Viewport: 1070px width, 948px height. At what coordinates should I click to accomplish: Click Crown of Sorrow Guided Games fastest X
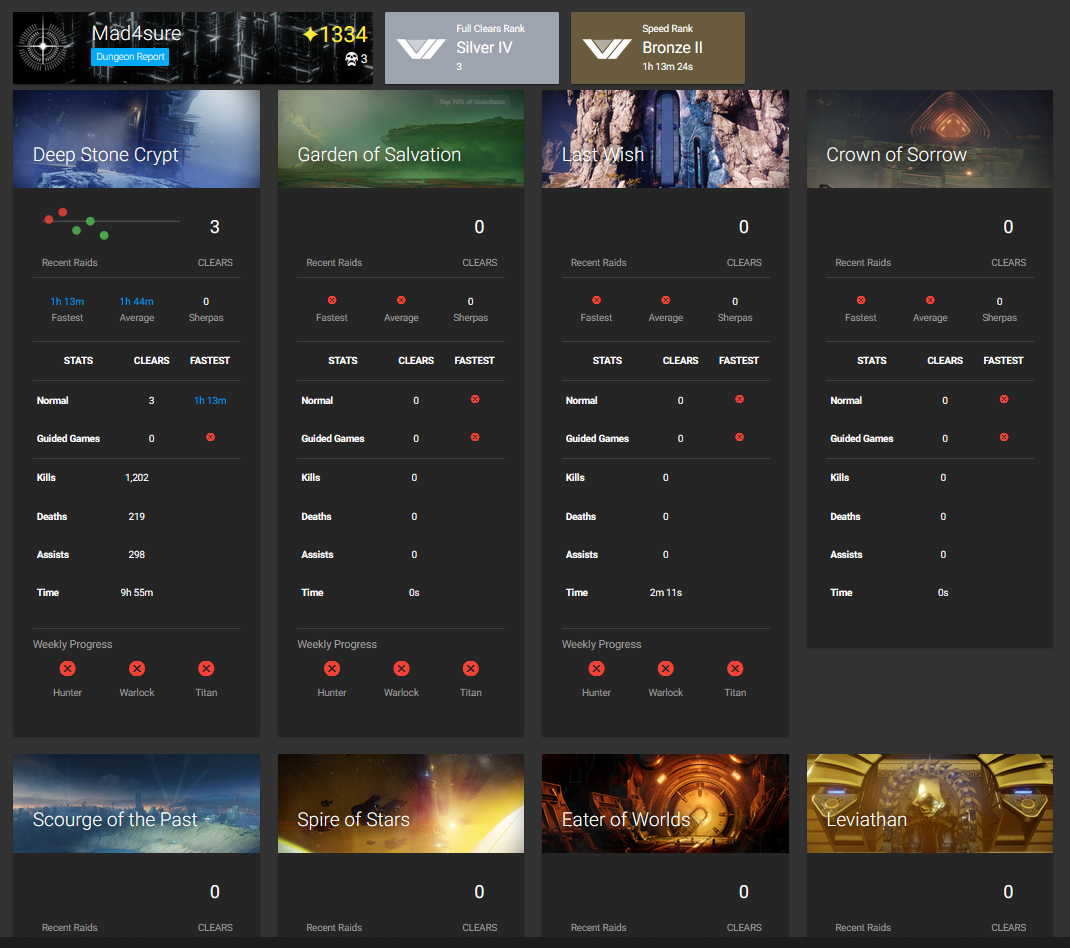[x=1004, y=437]
